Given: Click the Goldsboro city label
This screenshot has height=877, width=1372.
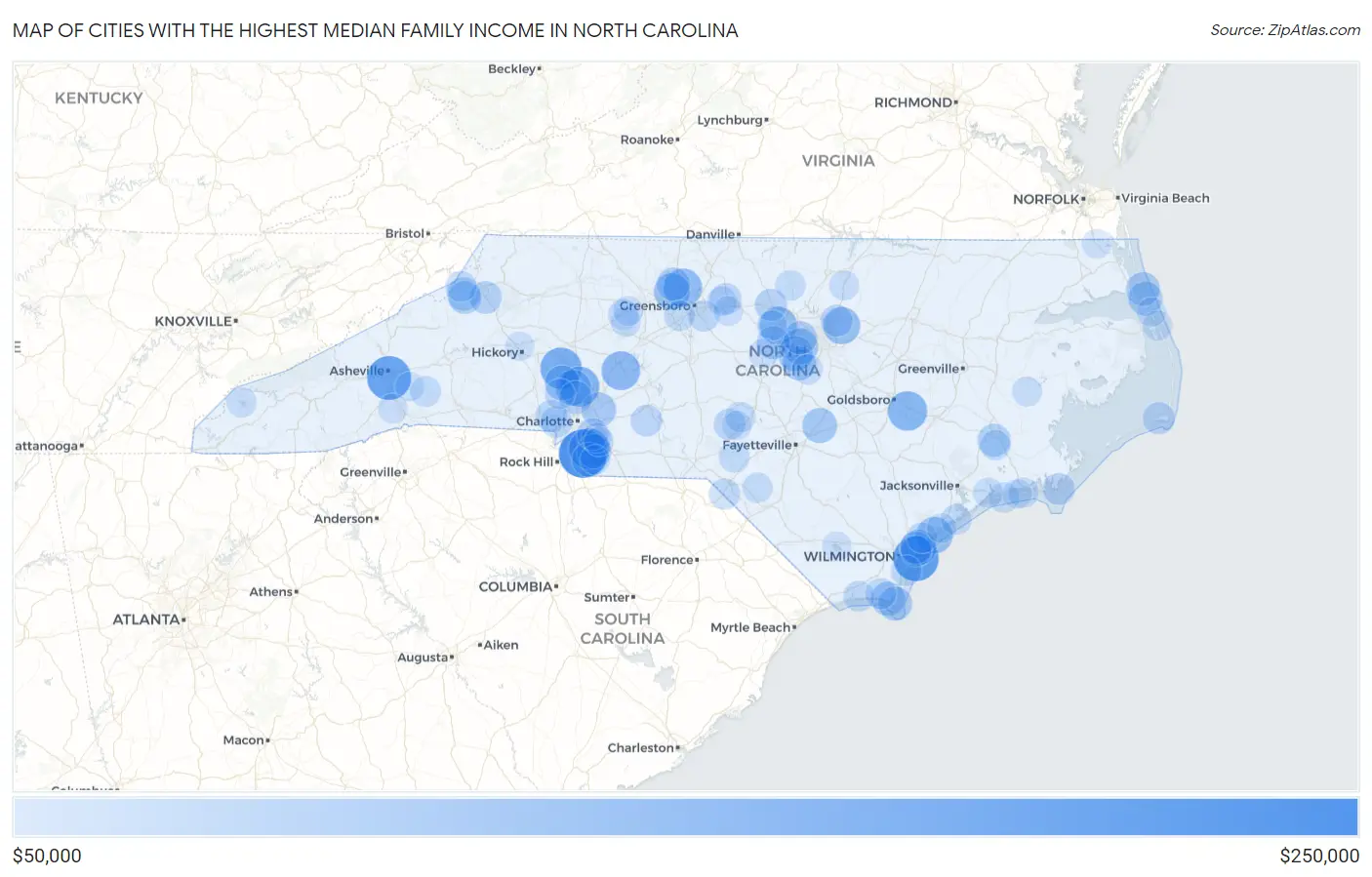Looking at the screenshot, I should pyautogui.click(x=859, y=400).
